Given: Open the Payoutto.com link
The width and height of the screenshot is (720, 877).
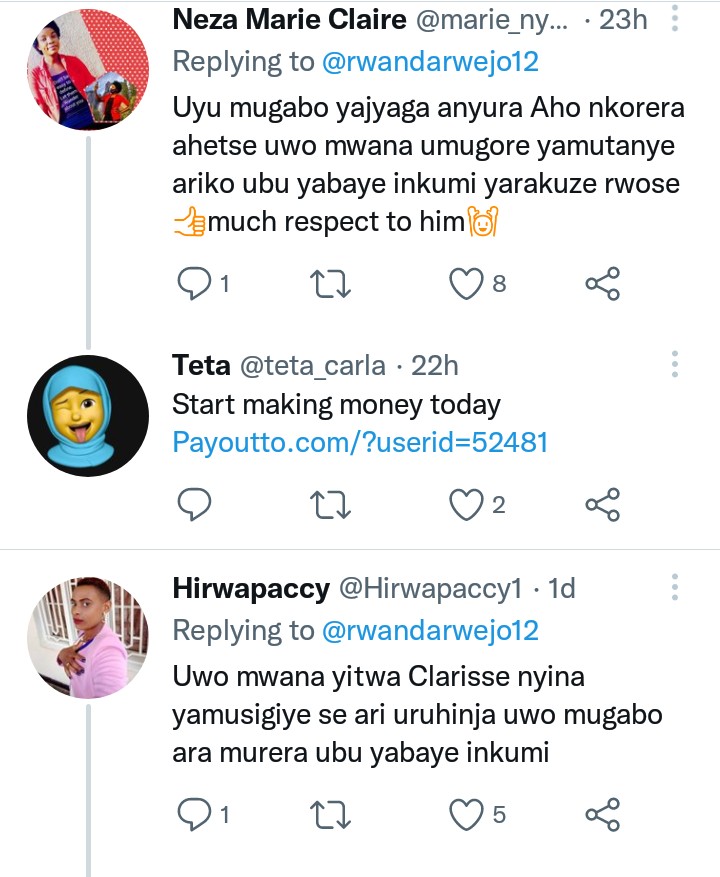Looking at the screenshot, I should [360, 442].
